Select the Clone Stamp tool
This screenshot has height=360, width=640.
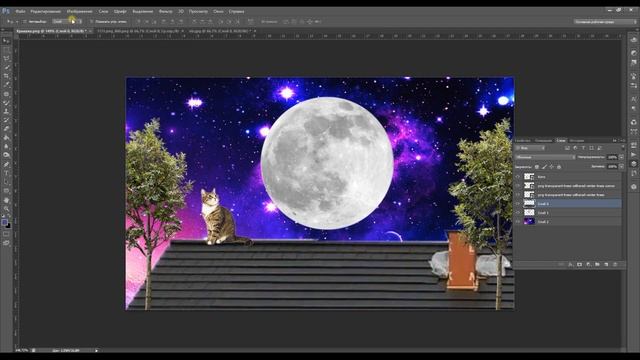point(6,111)
